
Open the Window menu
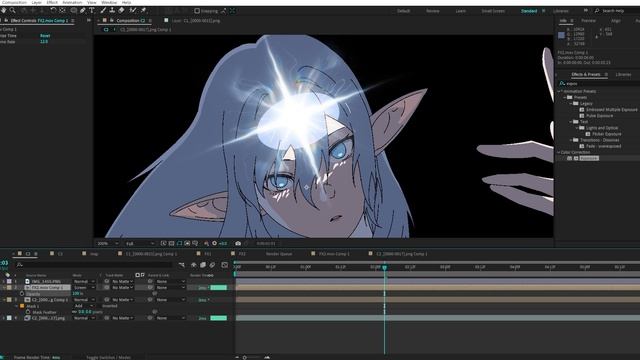[109, 2]
